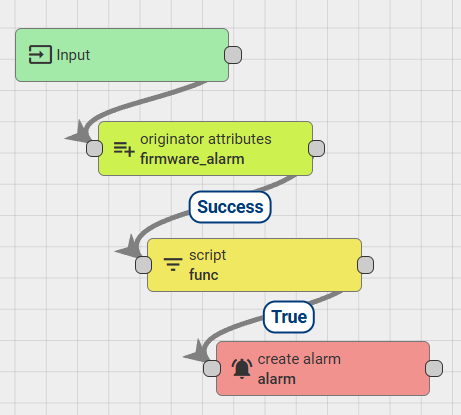Select the Success connection label
461x415 pixels.
click(x=230, y=207)
